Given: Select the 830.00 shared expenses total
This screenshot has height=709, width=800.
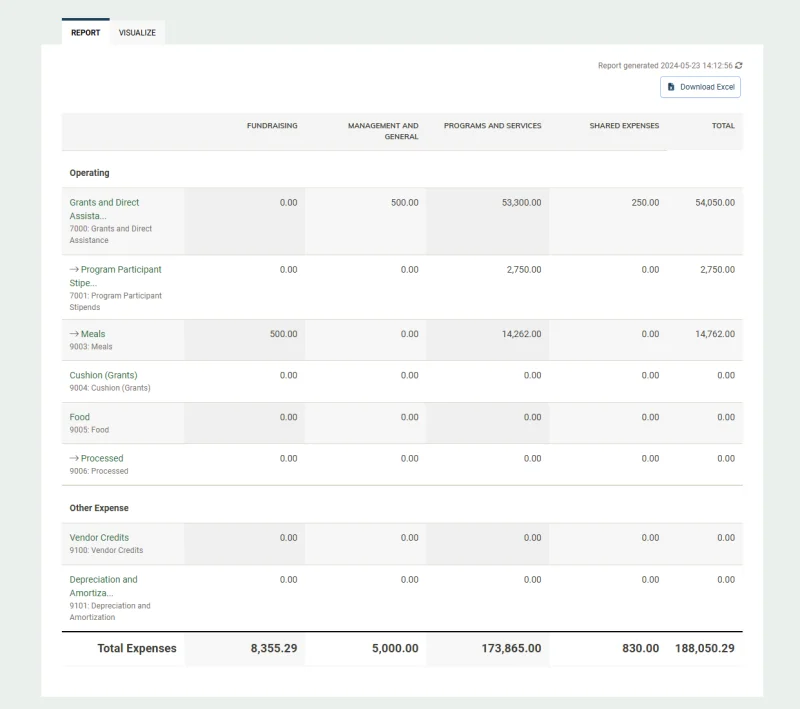Looking at the screenshot, I should (x=640, y=648).
